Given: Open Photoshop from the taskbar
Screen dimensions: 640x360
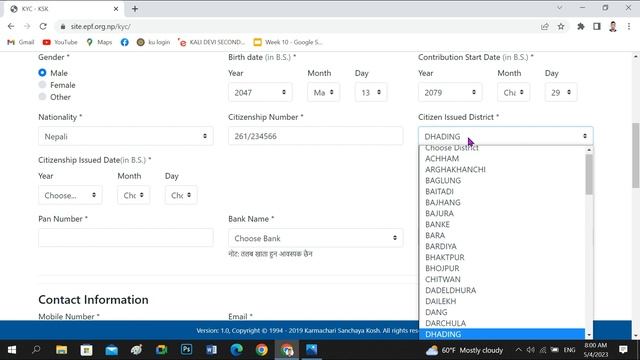Looking at the screenshot, I should pyautogui.click(x=187, y=350).
